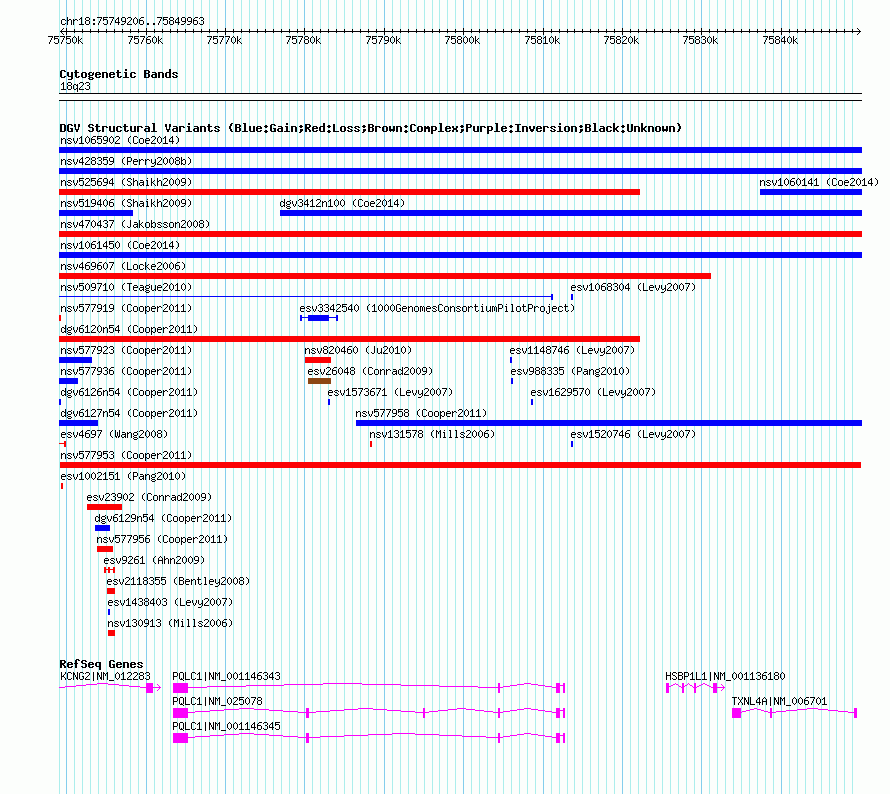Click the nsv577923 (Cooper2011) label
890x794 pixels.
click(x=126, y=350)
